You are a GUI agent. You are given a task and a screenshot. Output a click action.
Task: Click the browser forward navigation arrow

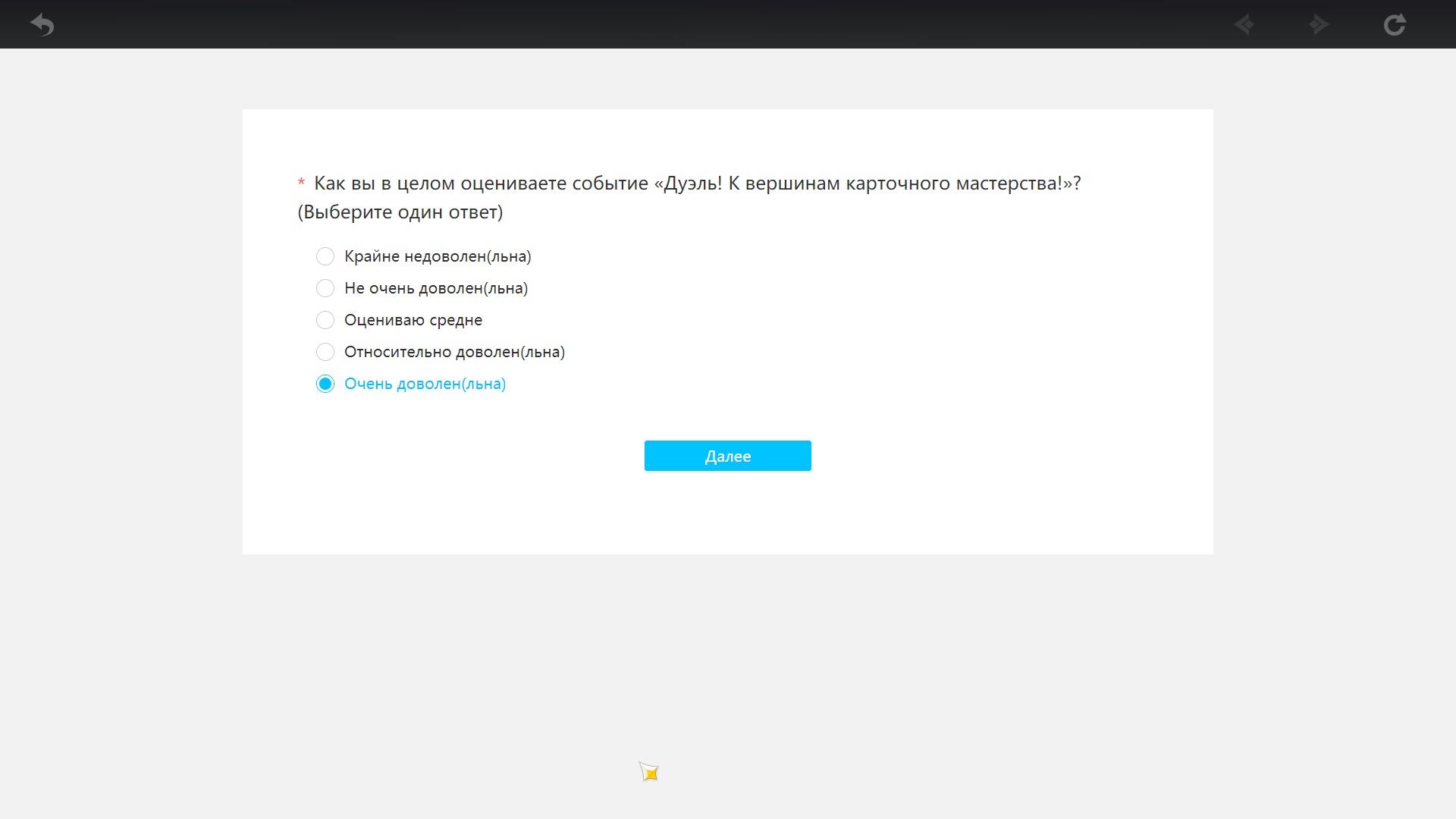[1319, 25]
